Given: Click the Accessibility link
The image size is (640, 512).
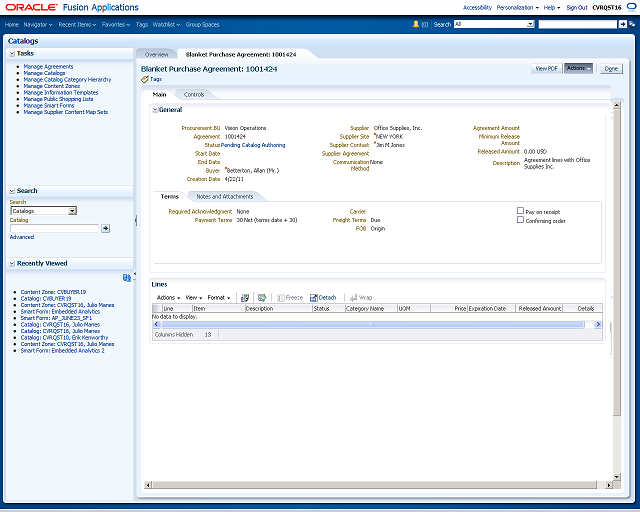Looking at the screenshot, I should [x=477, y=7].
